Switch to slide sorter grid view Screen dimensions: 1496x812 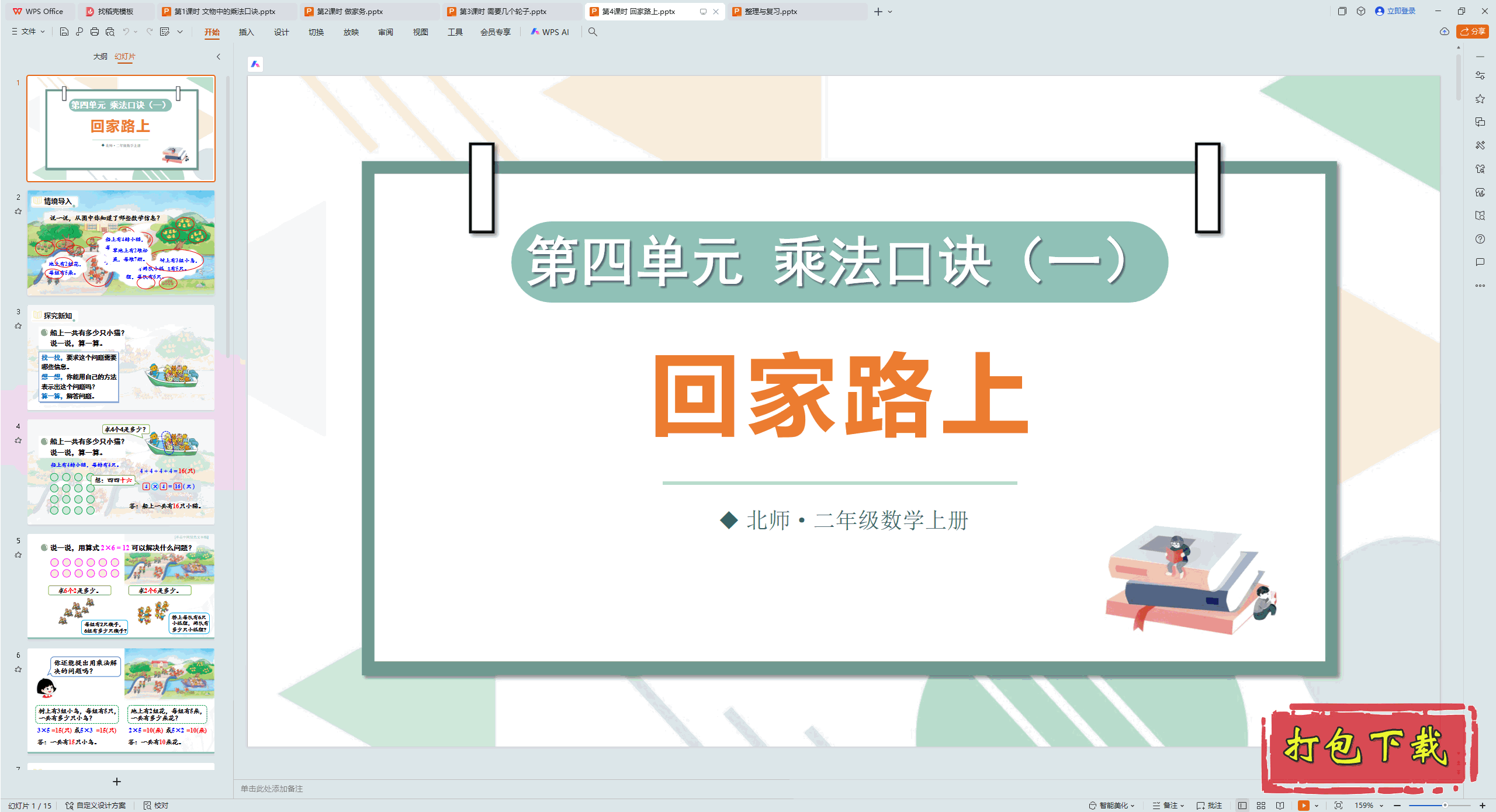click(1261, 805)
